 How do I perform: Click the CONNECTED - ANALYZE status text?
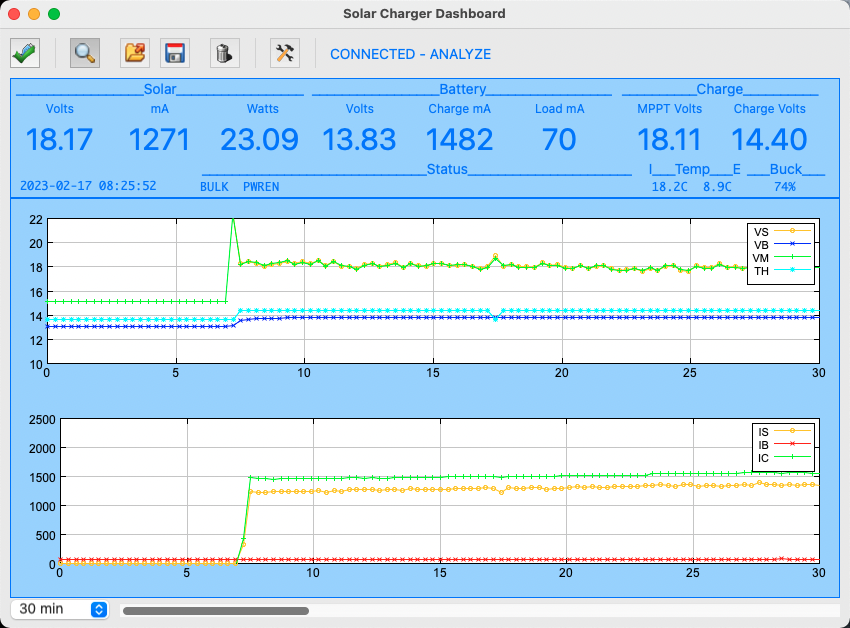[x=410, y=54]
